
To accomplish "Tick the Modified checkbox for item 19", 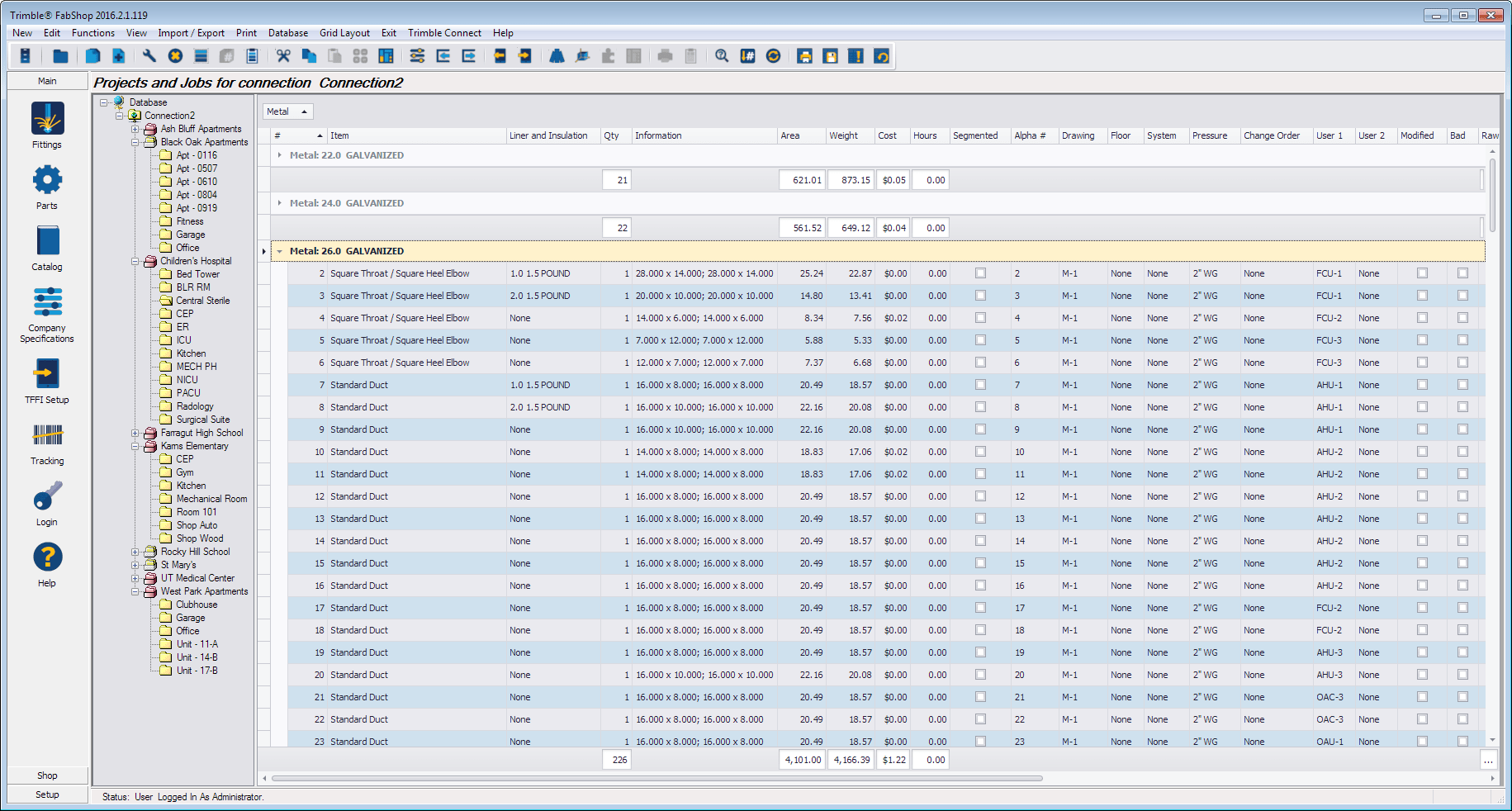I will [x=1422, y=652].
